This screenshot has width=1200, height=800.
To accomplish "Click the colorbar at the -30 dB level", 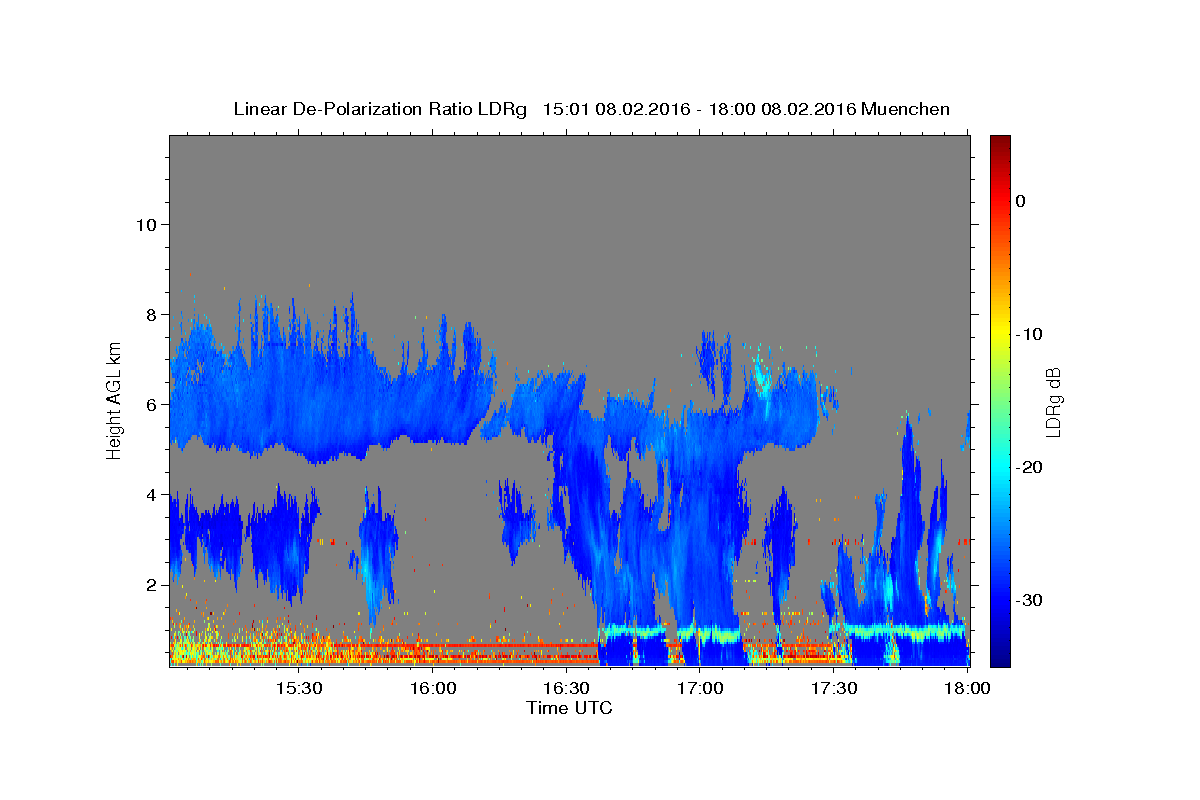I will [1000, 600].
